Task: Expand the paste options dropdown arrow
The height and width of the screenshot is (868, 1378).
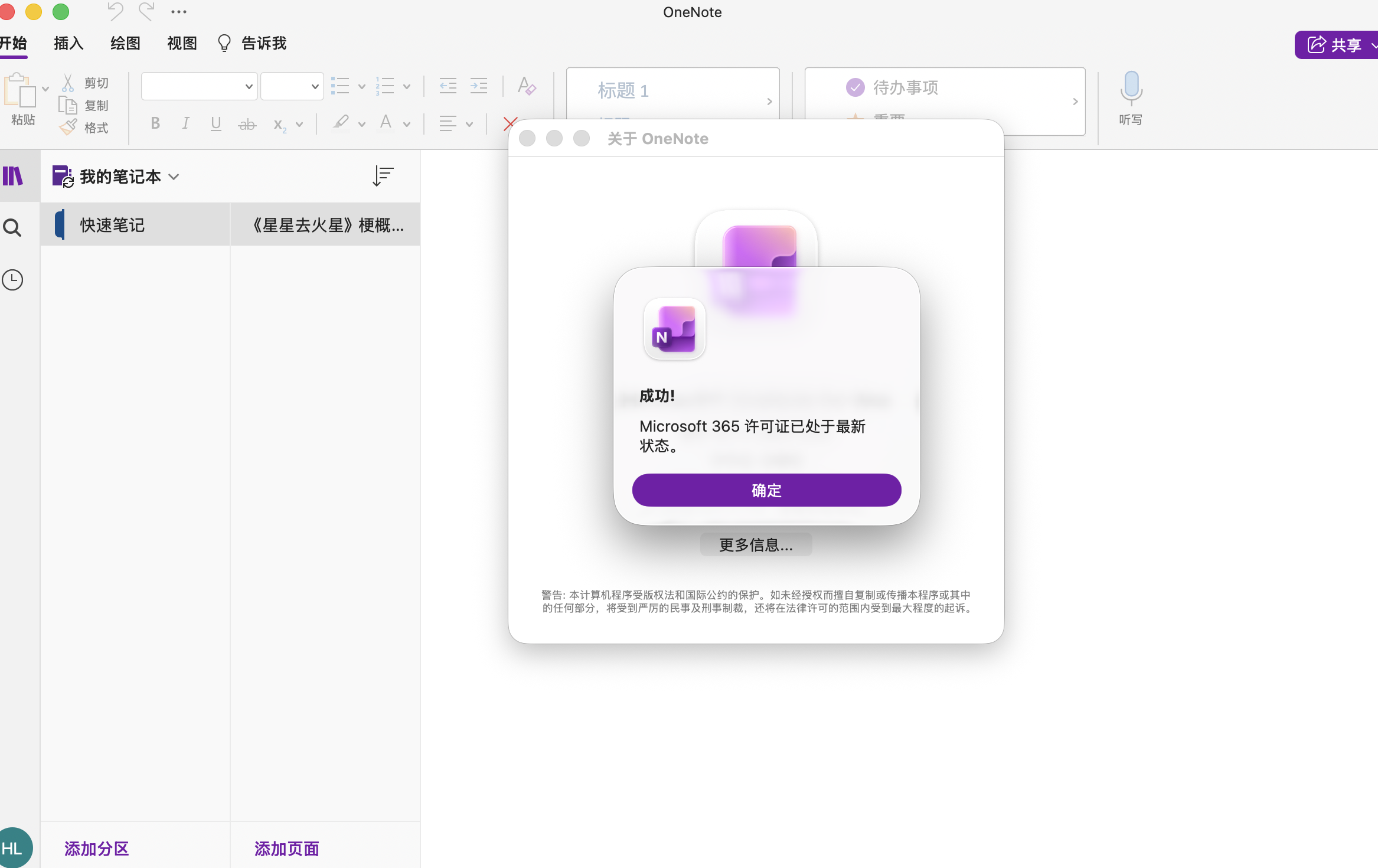Action: (x=45, y=89)
